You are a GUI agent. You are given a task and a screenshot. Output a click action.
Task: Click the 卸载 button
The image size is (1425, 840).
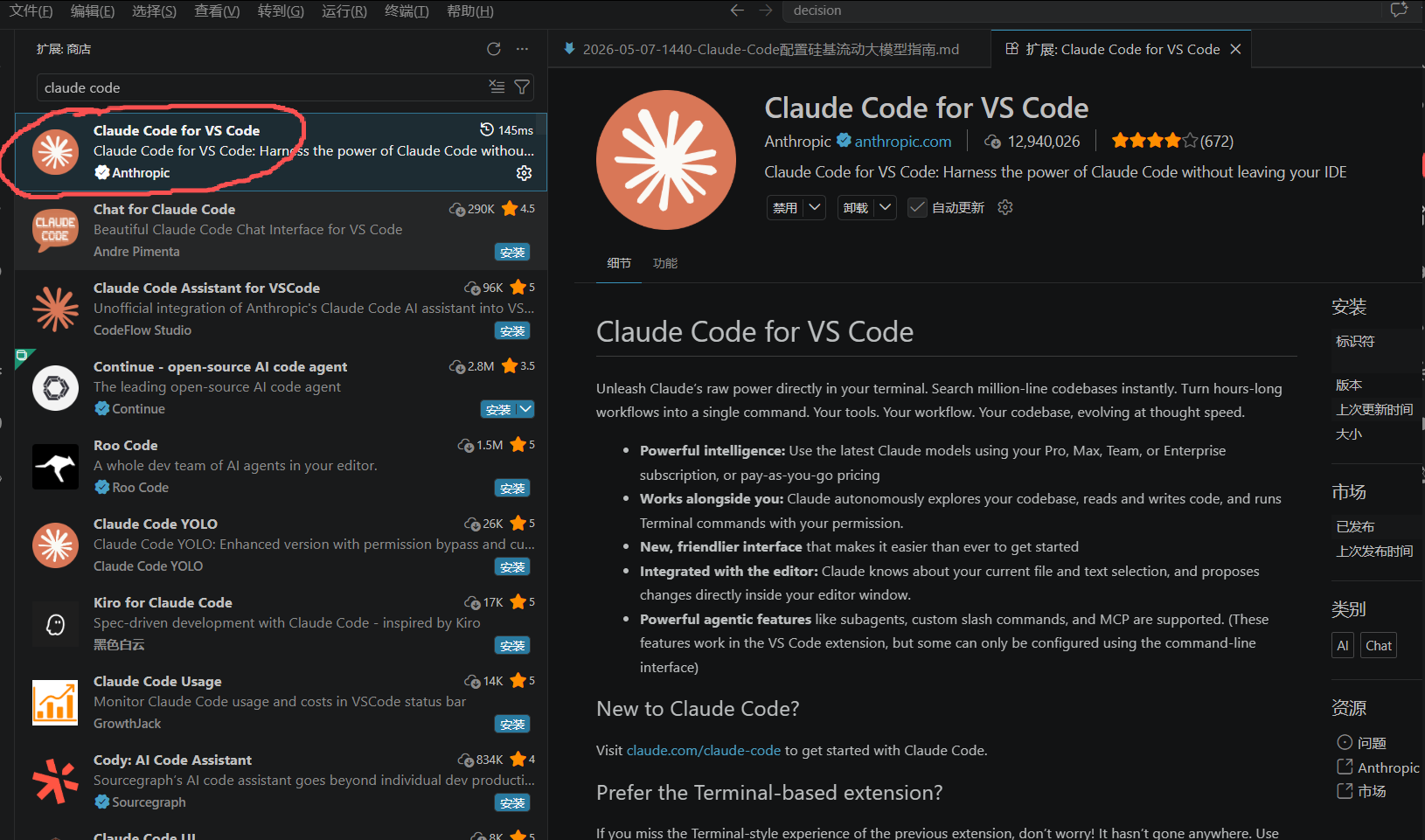point(856,207)
